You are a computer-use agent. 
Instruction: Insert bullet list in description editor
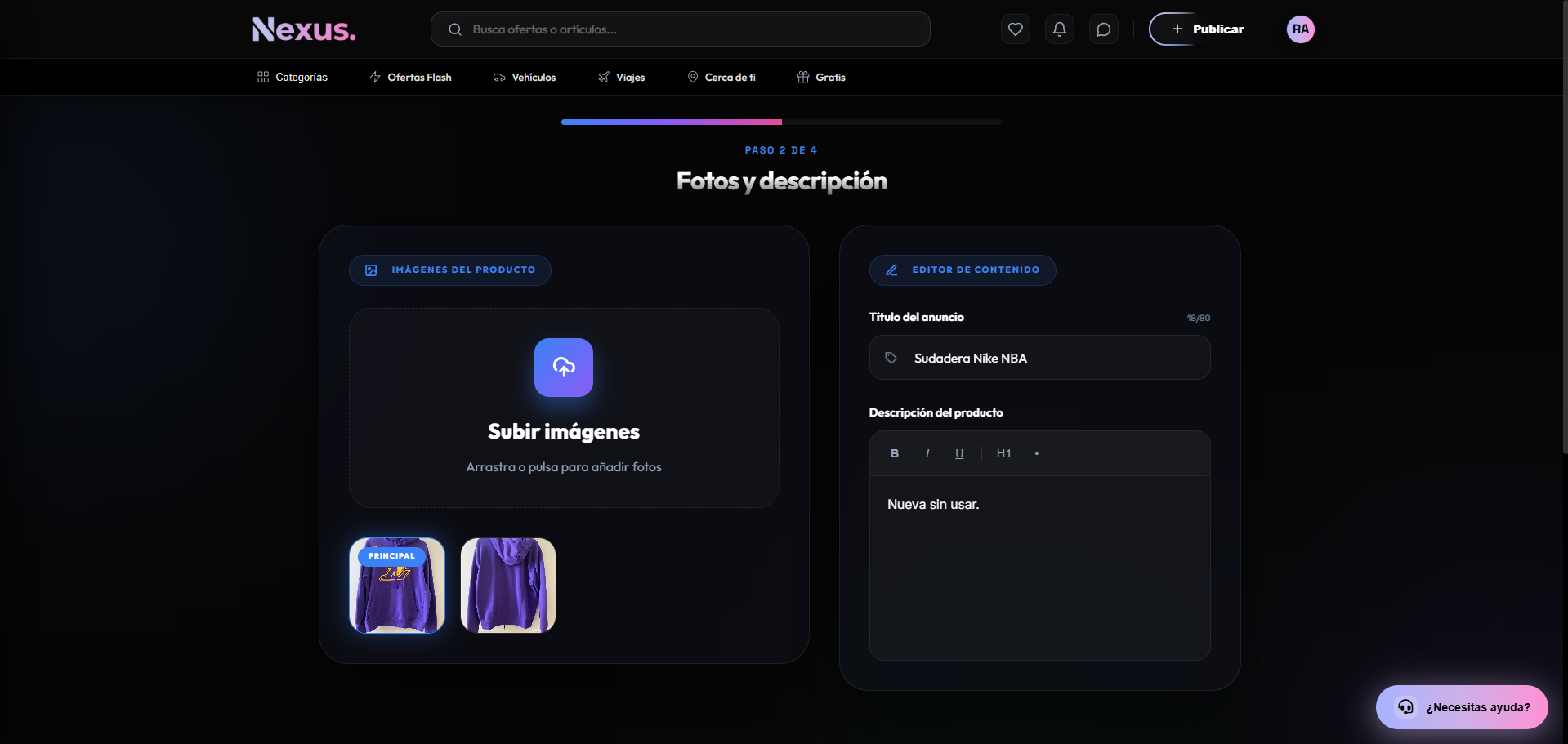click(x=1037, y=453)
